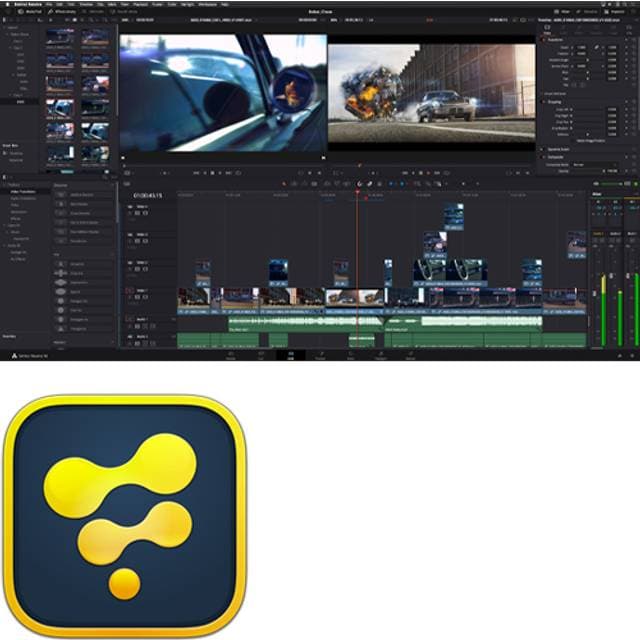The image size is (640, 640).
Task: Toggle the Mixer panel button
Action: [x=562, y=11]
